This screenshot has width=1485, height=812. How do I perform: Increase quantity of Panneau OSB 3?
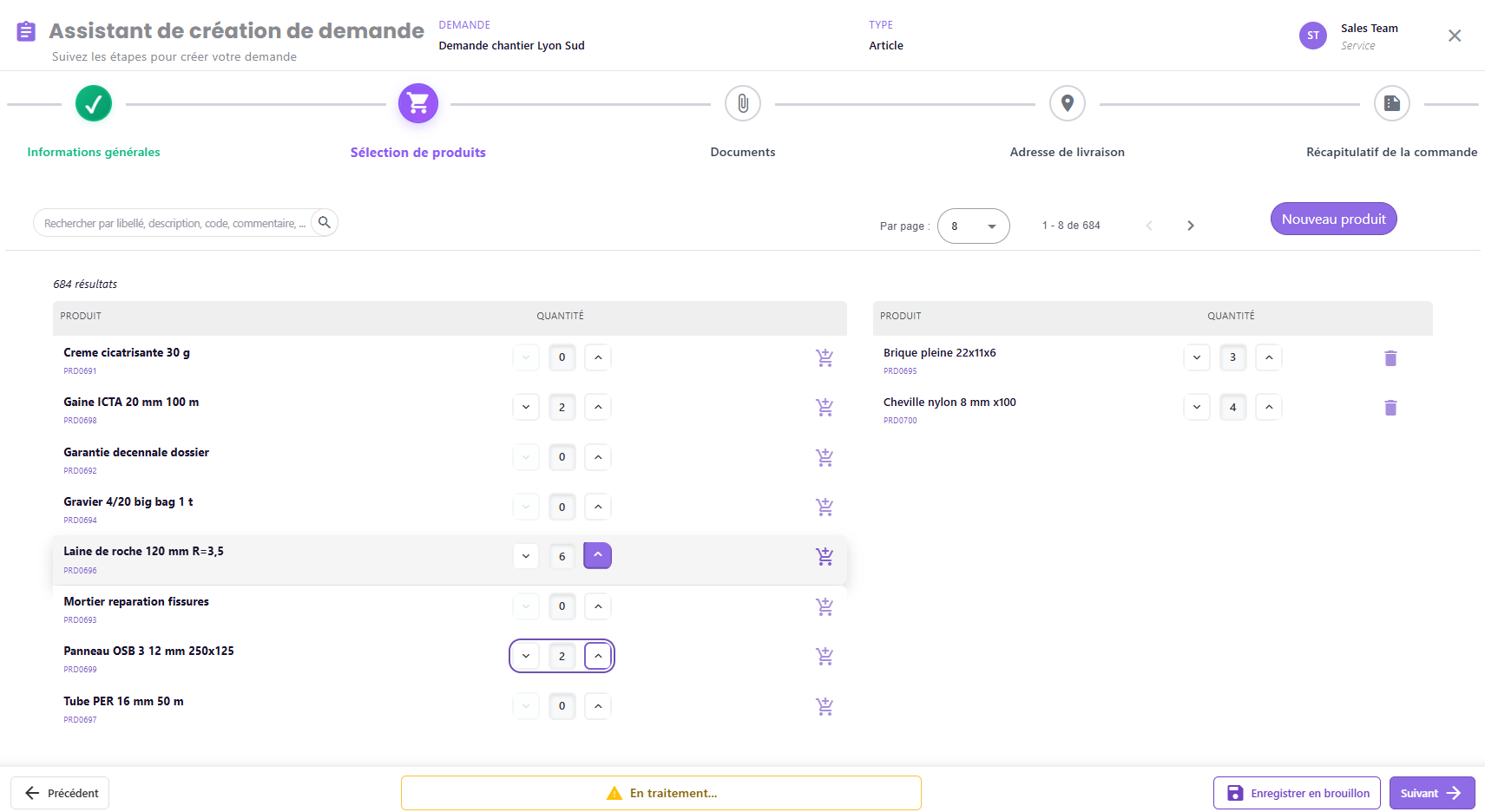point(598,656)
